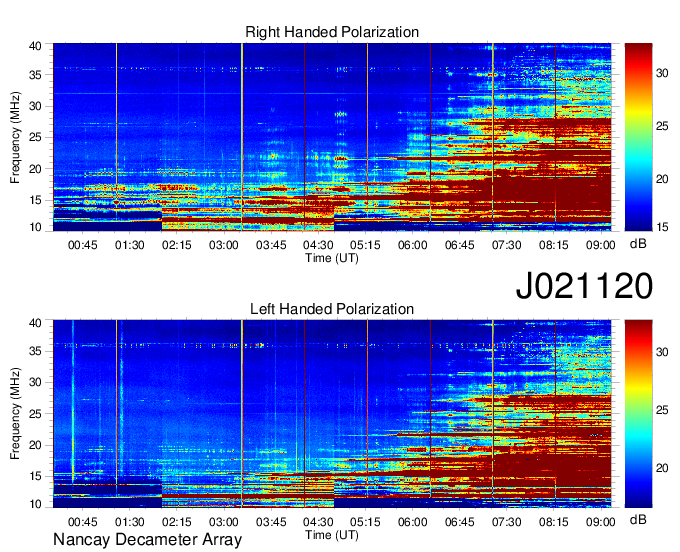
Task: Click 15 MHz tick on Right Handed frequency axis
Action: 36,200
